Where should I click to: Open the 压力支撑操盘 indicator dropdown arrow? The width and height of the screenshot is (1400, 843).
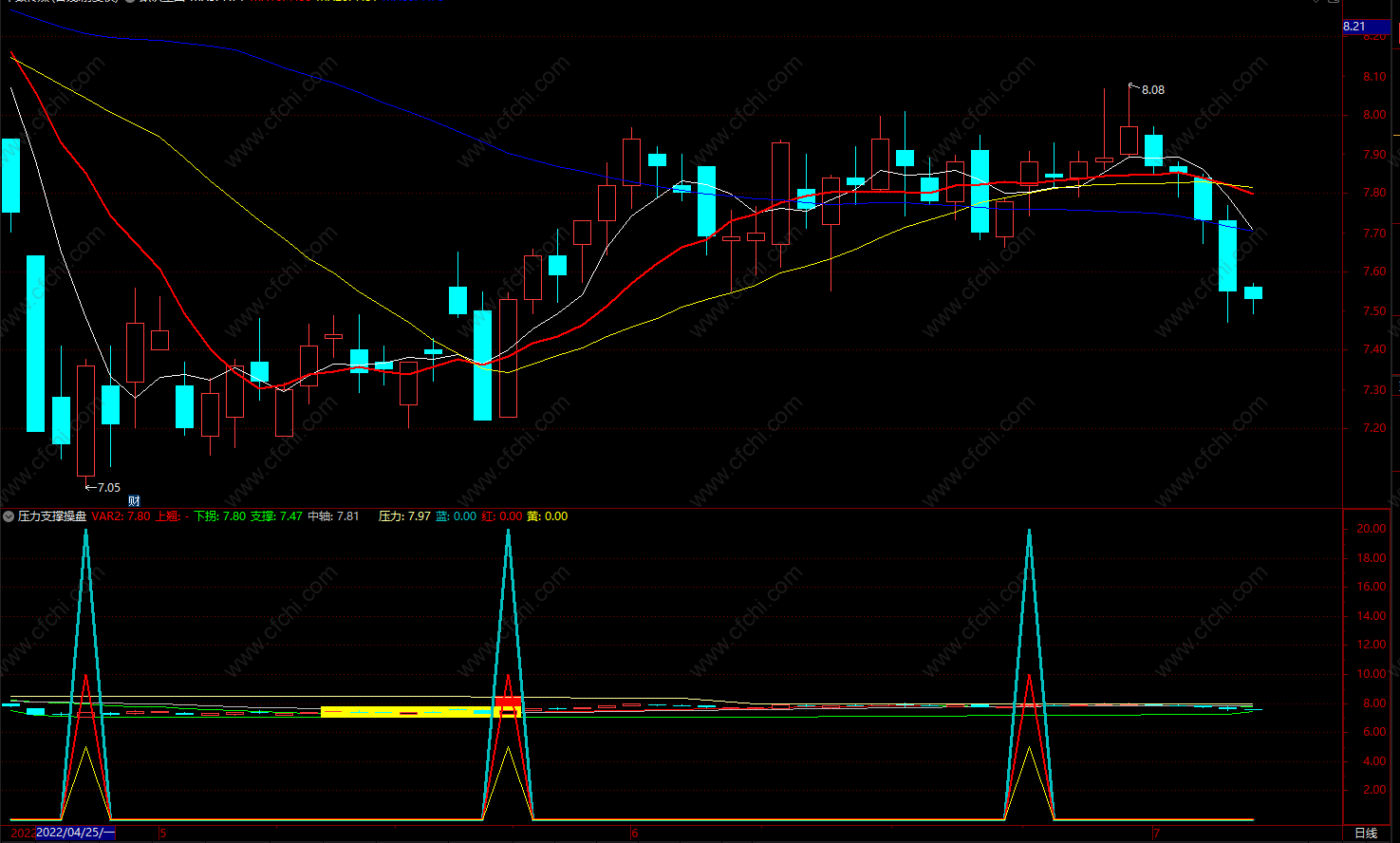pyautogui.click(x=9, y=516)
